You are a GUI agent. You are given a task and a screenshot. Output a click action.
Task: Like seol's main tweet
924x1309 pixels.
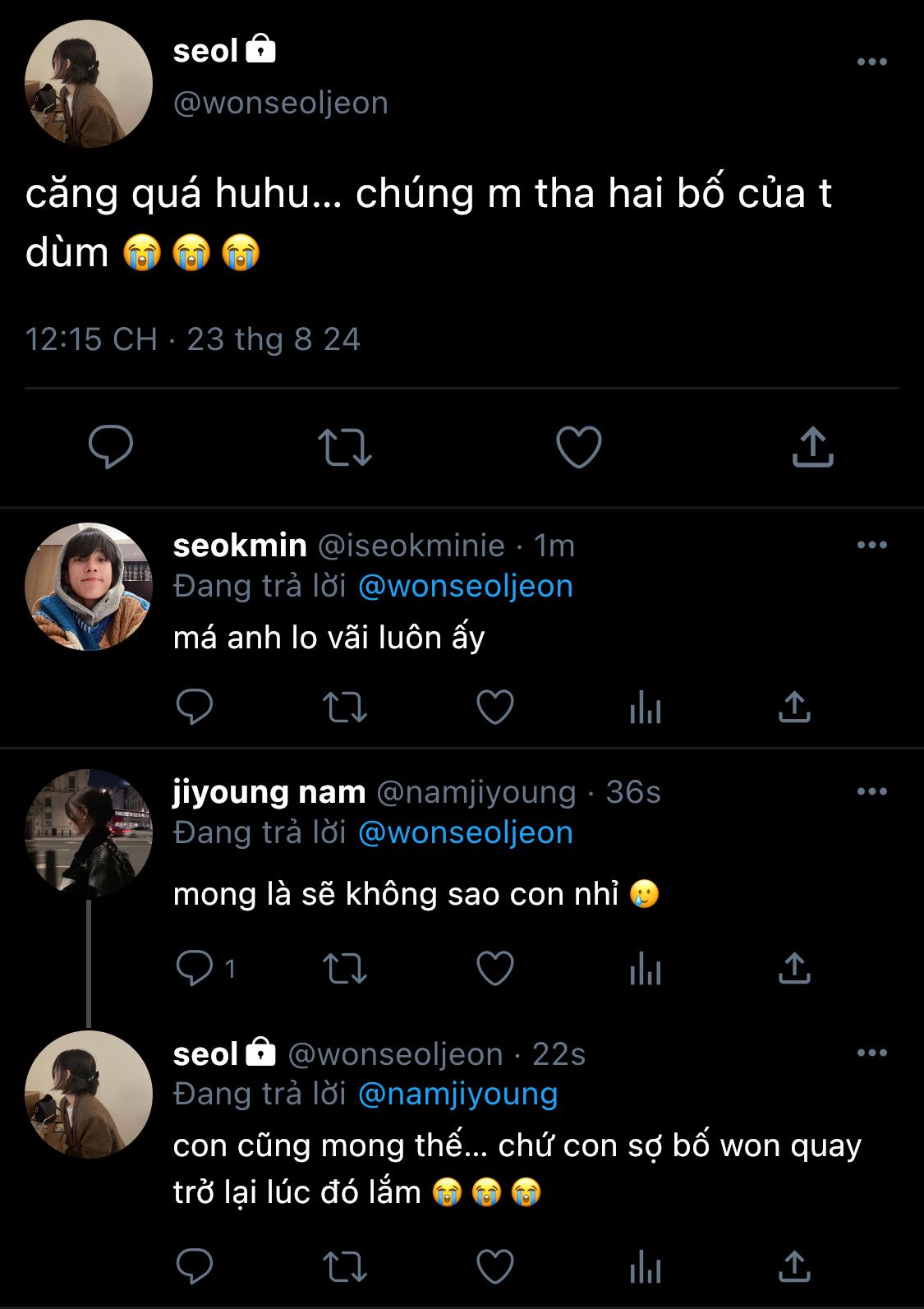point(578,447)
